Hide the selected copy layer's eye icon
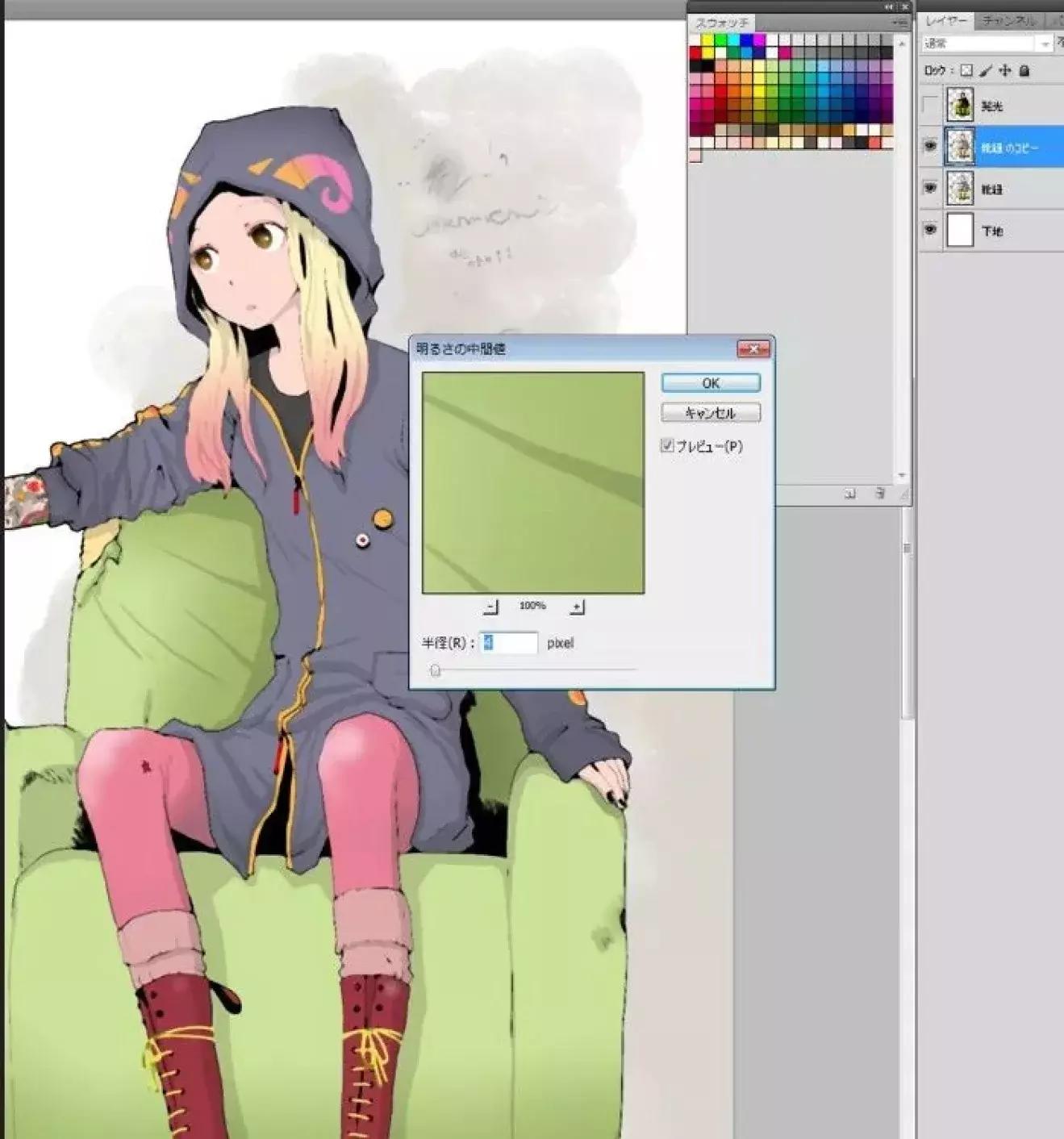Viewport: 1064px width, 1139px height. [x=931, y=146]
